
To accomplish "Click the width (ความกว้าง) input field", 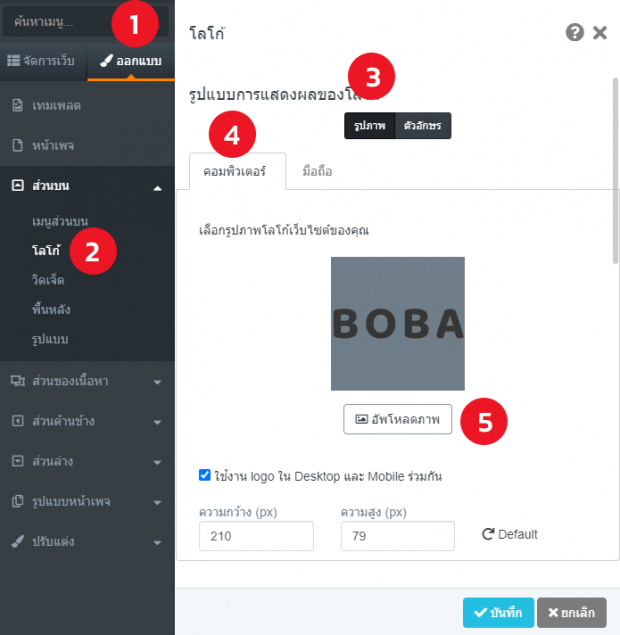I will 256,536.
